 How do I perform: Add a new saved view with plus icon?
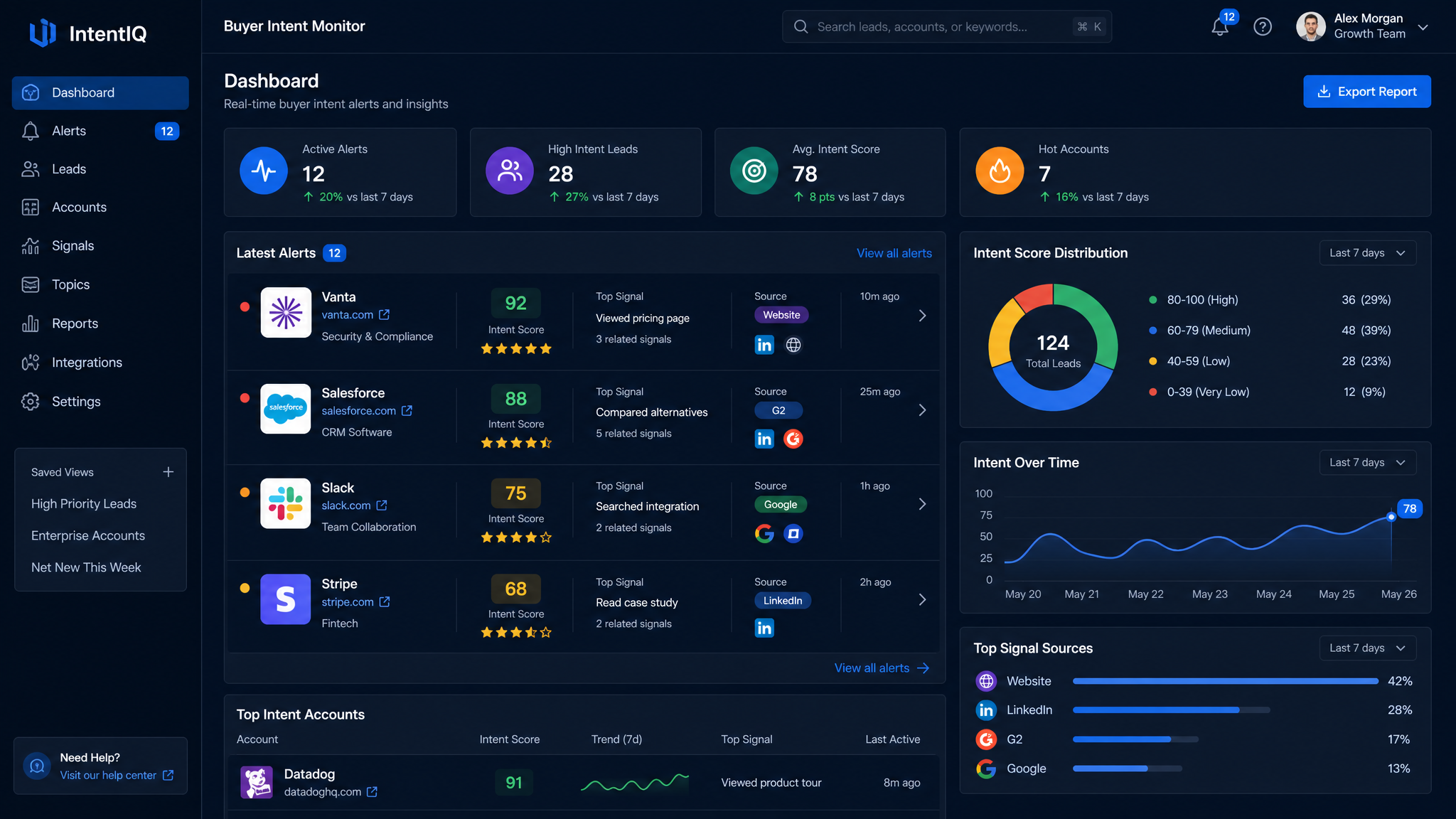pos(168,472)
